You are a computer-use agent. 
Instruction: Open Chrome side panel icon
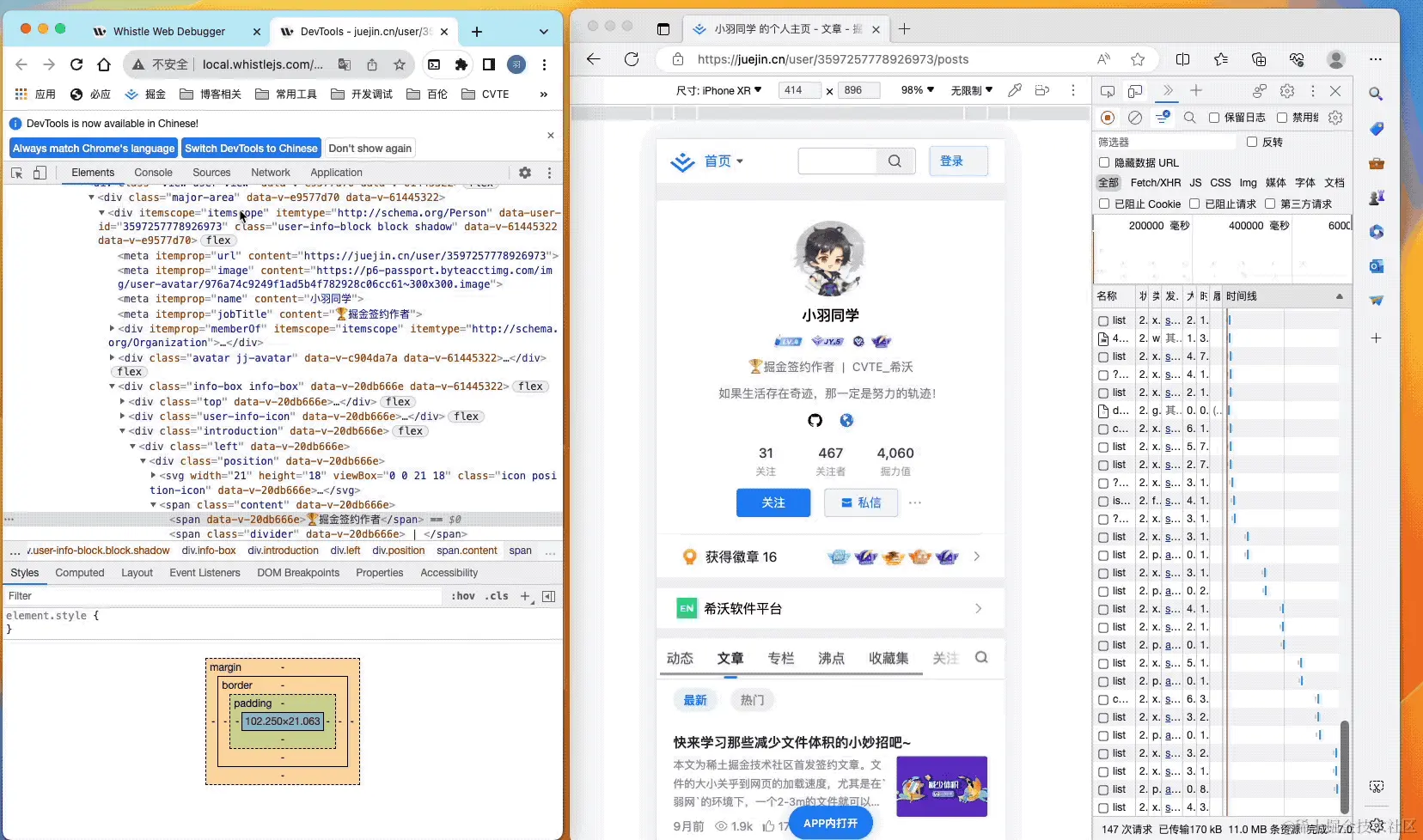click(489, 64)
